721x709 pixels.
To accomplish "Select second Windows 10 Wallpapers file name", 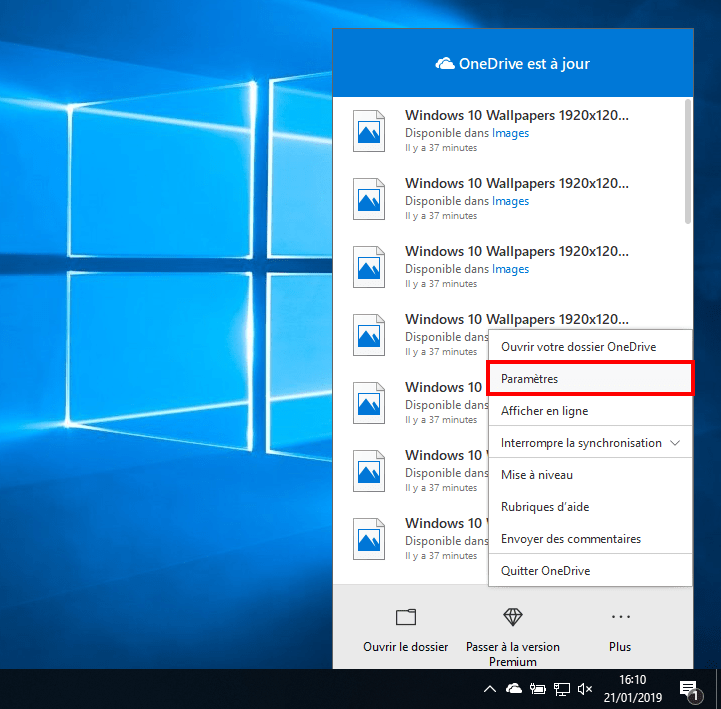I will pos(516,183).
